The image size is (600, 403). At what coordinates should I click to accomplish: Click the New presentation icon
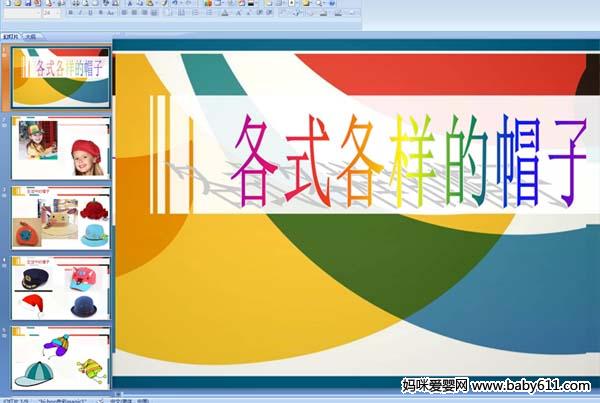pyautogui.click(x=6, y=3)
